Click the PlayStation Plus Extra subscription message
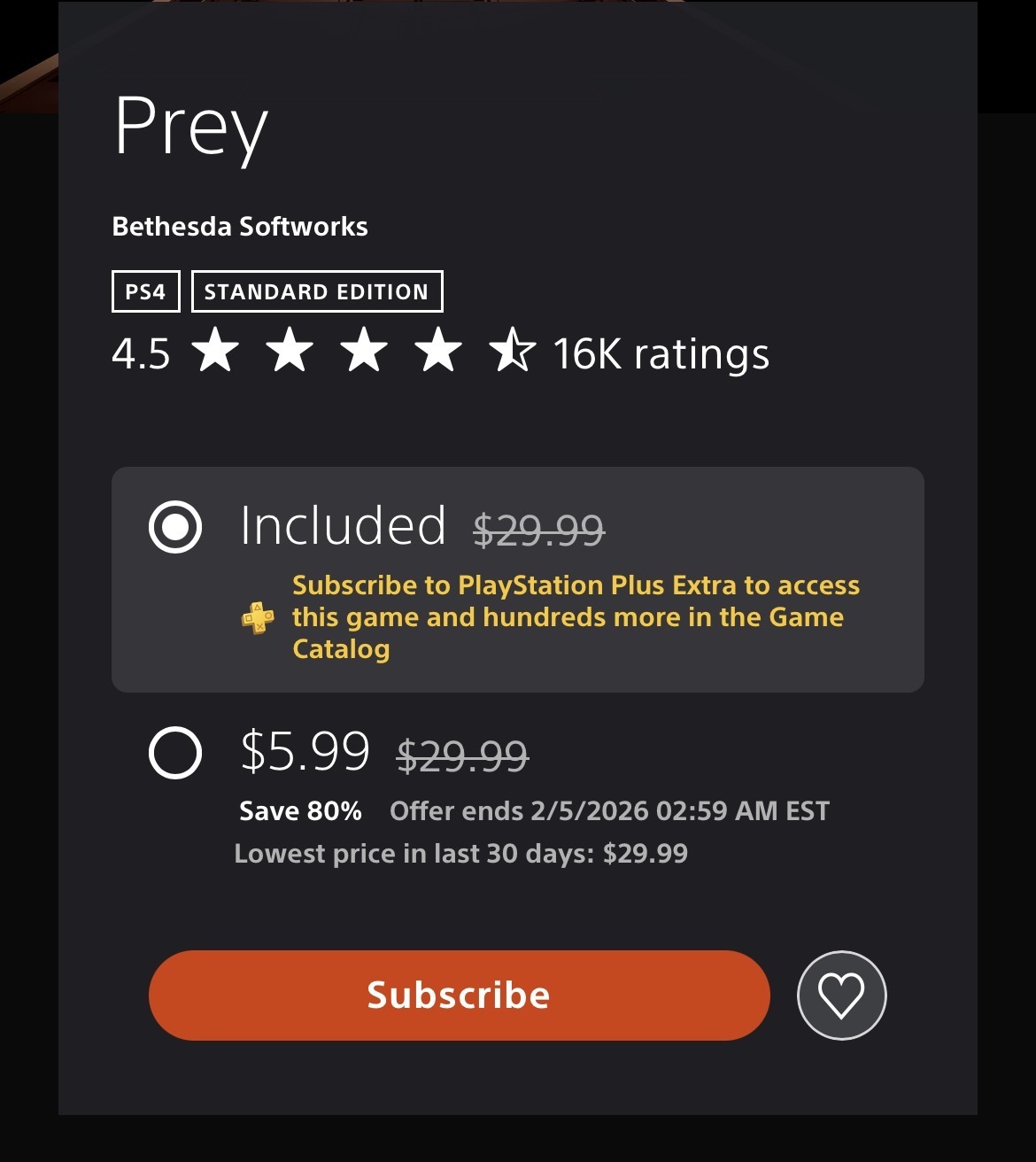The image size is (1036, 1162). click(x=576, y=617)
